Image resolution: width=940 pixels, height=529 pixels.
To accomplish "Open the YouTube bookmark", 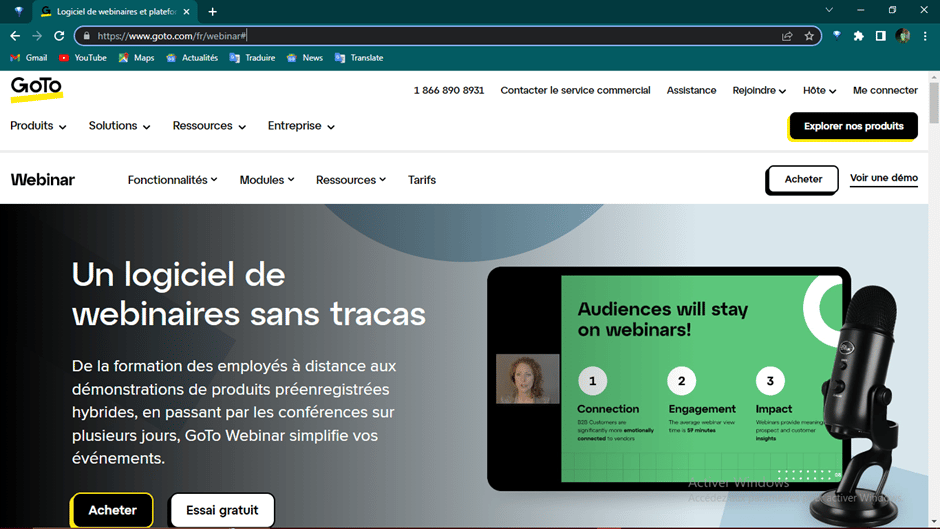I will pos(83,58).
